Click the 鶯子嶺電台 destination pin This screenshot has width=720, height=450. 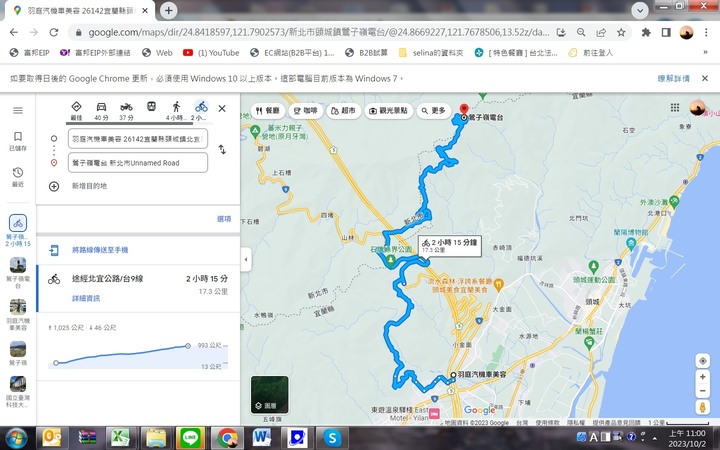click(x=464, y=109)
